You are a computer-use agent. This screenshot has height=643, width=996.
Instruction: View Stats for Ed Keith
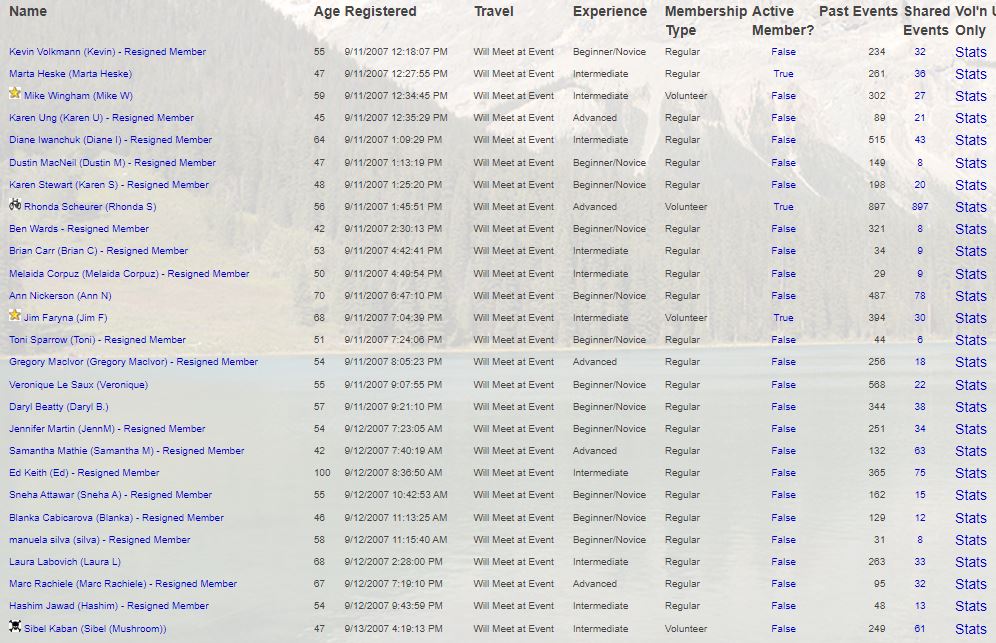[x=971, y=473]
